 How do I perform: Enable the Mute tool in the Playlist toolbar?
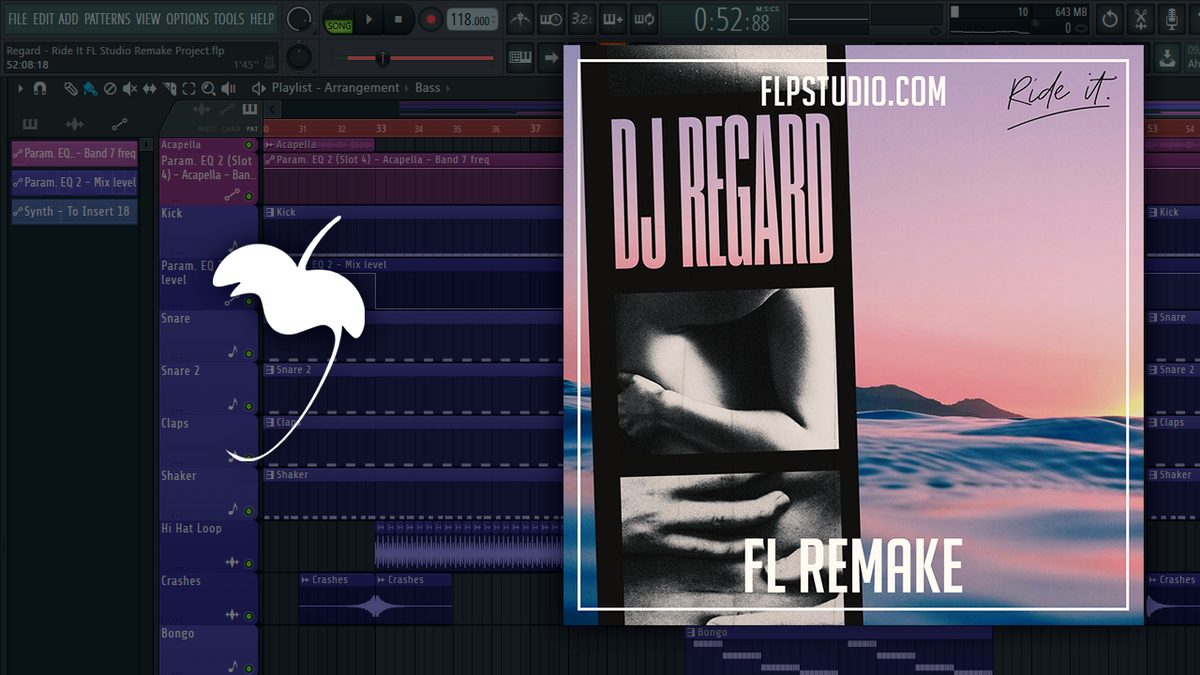(128, 88)
